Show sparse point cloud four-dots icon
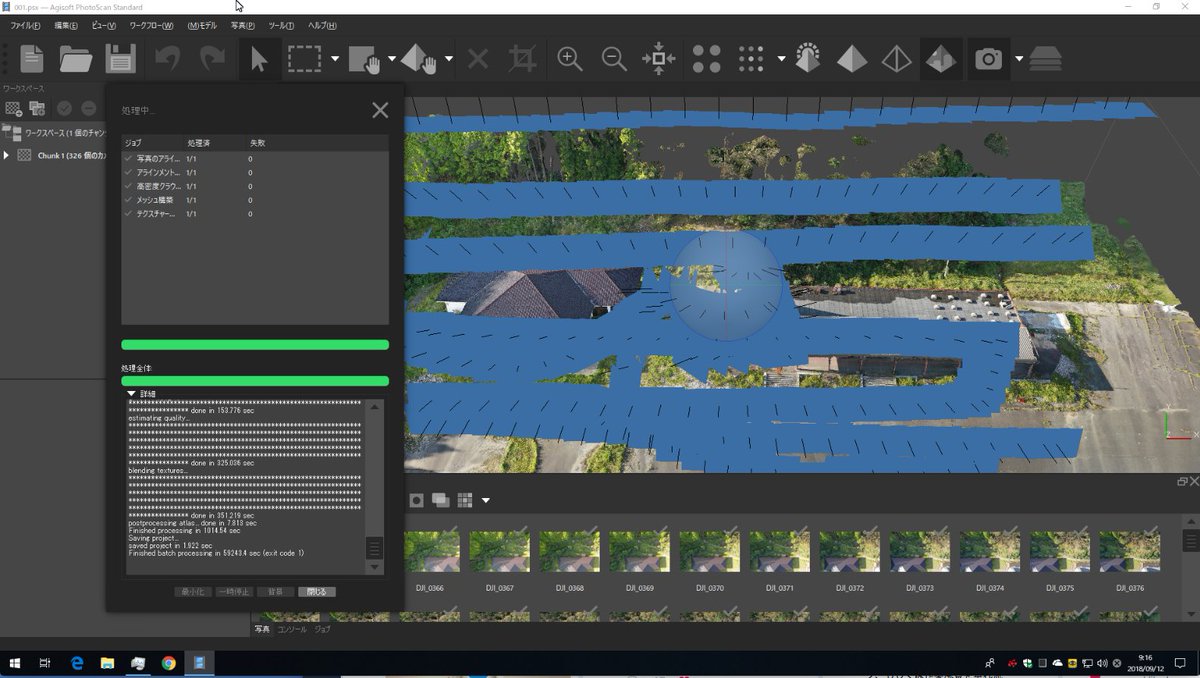The width and height of the screenshot is (1200, 678). (x=707, y=59)
